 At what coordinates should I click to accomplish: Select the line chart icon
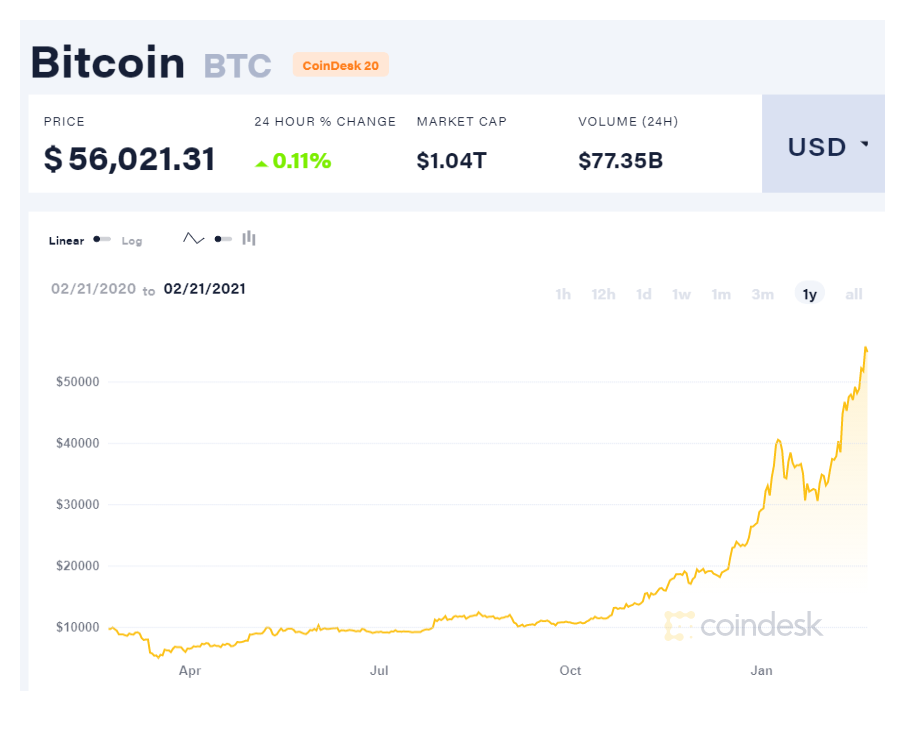pyautogui.click(x=193, y=239)
